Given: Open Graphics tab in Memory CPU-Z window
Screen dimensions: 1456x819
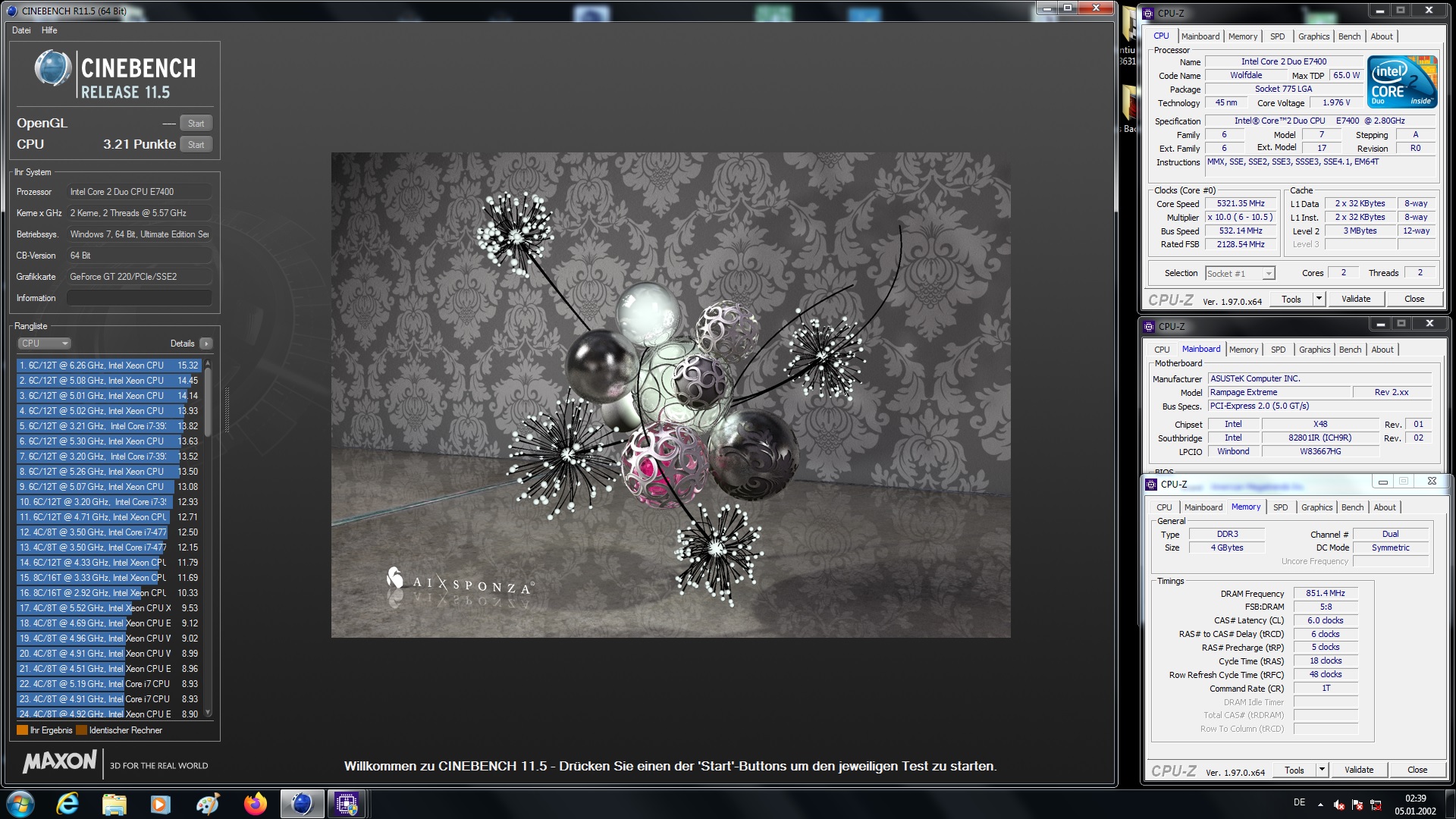Looking at the screenshot, I should [1316, 507].
